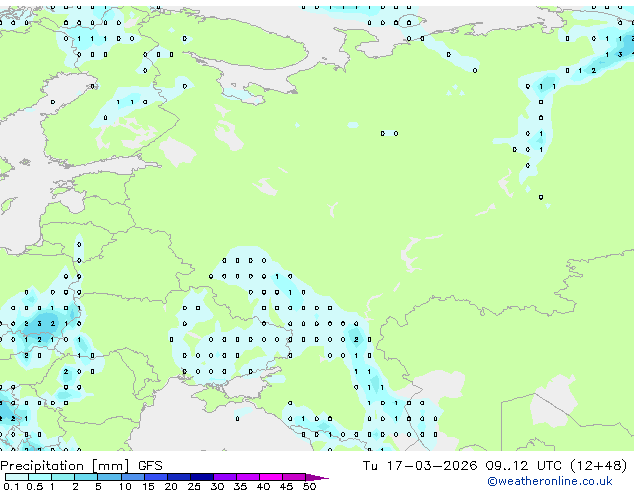The image size is (634, 490).
Task: Click the "0.1" legend value
Action: pos(11,486)
